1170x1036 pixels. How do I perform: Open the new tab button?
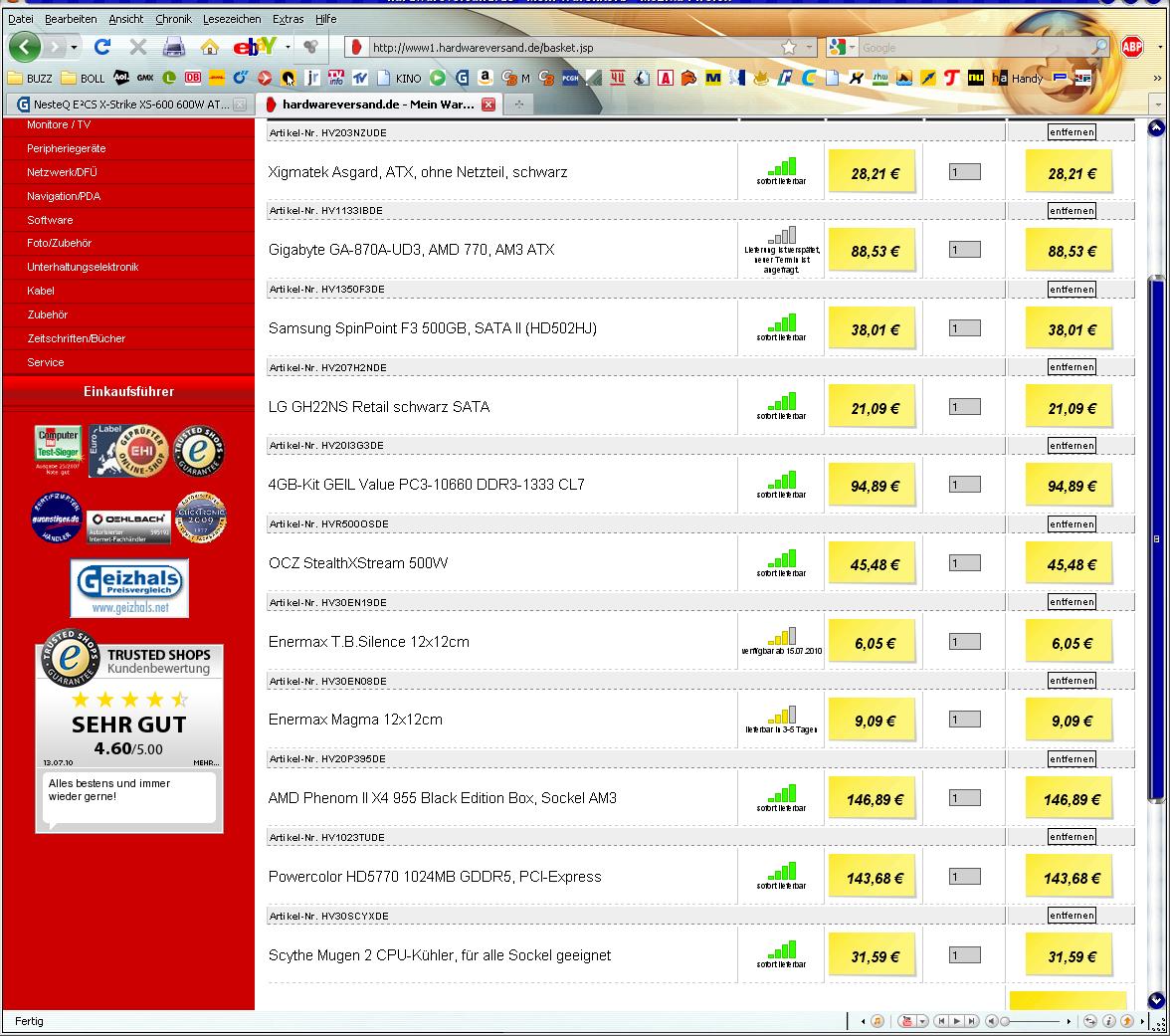point(518,104)
